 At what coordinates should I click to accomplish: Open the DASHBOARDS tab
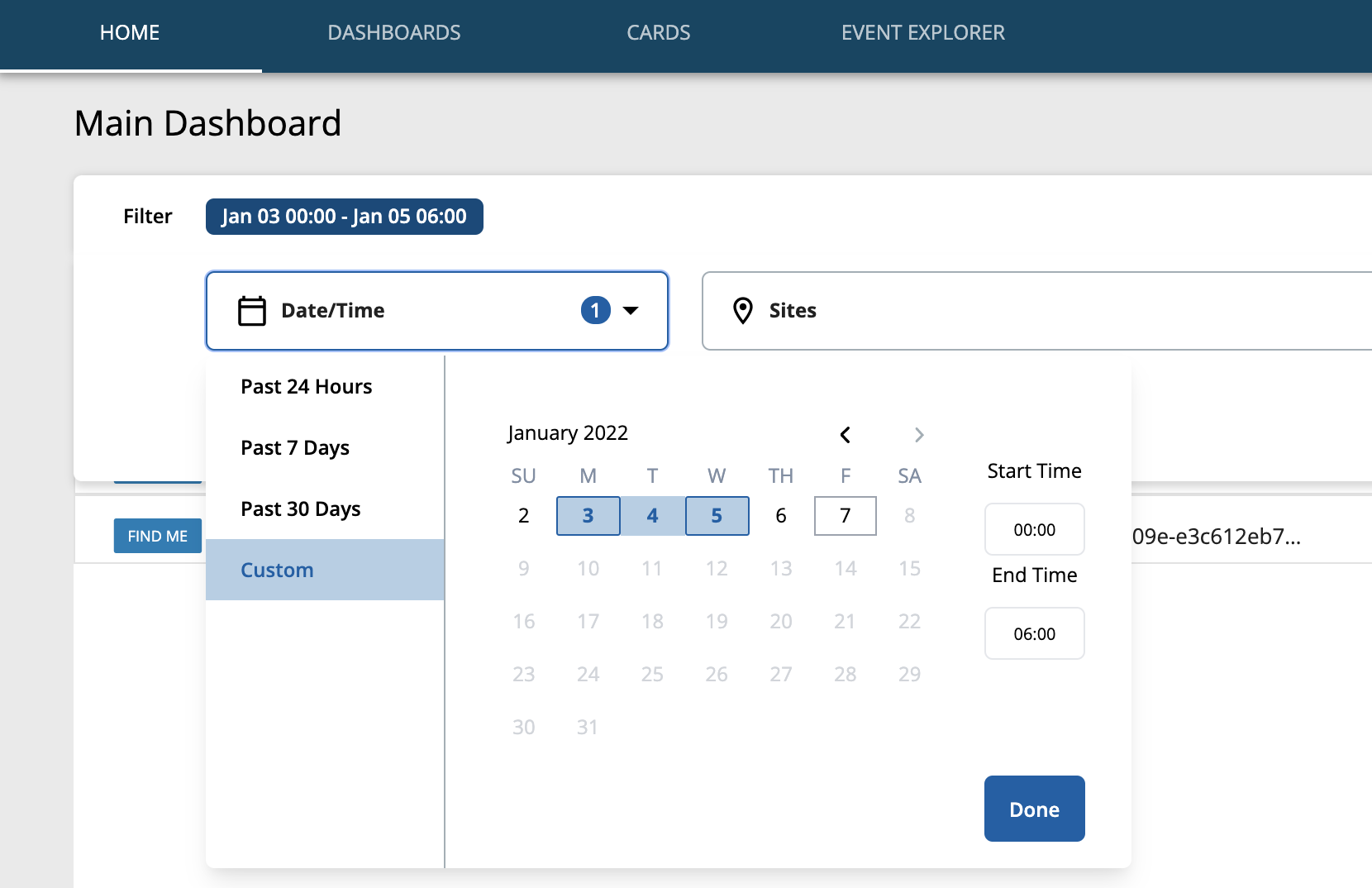(x=394, y=32)
